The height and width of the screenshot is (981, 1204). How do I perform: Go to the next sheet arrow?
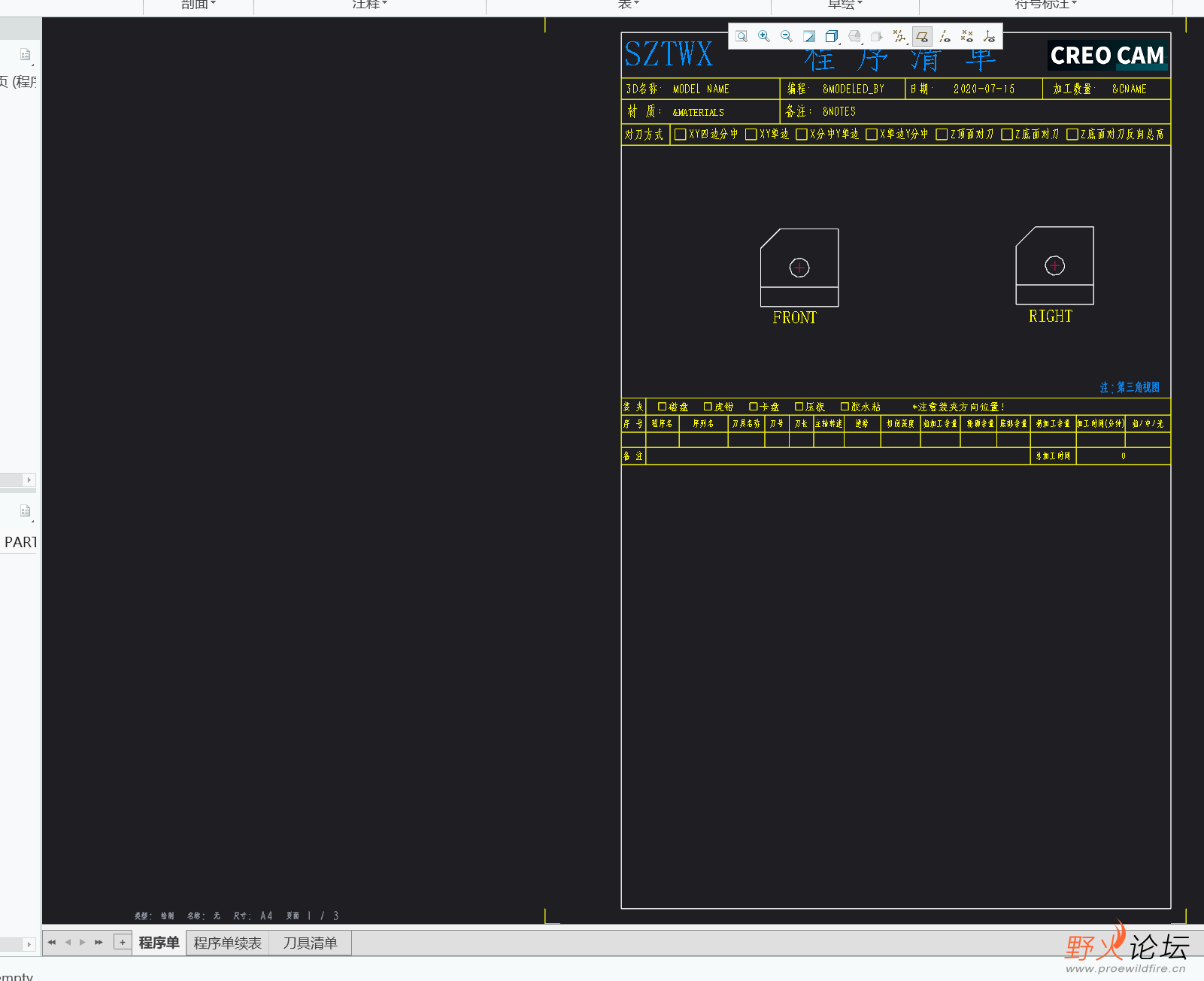[x=83, y=942]
